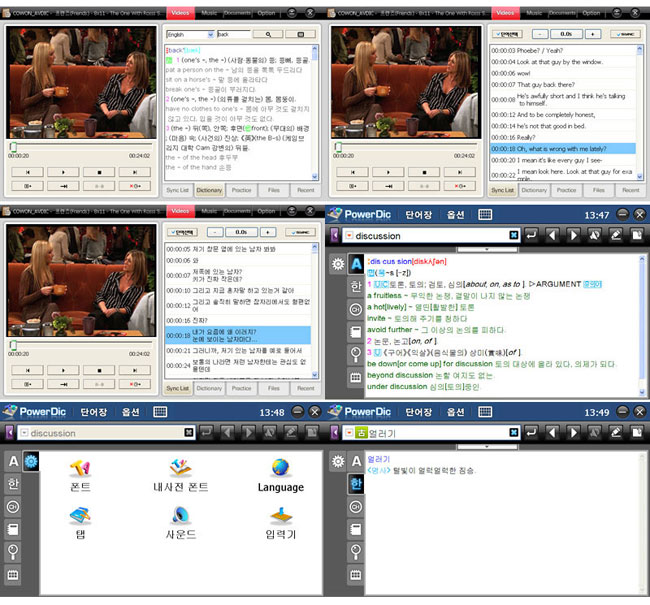Switch to Music in the back dictionary window
The width and height of the screenshot is (650, 605).
click(209, 13)
